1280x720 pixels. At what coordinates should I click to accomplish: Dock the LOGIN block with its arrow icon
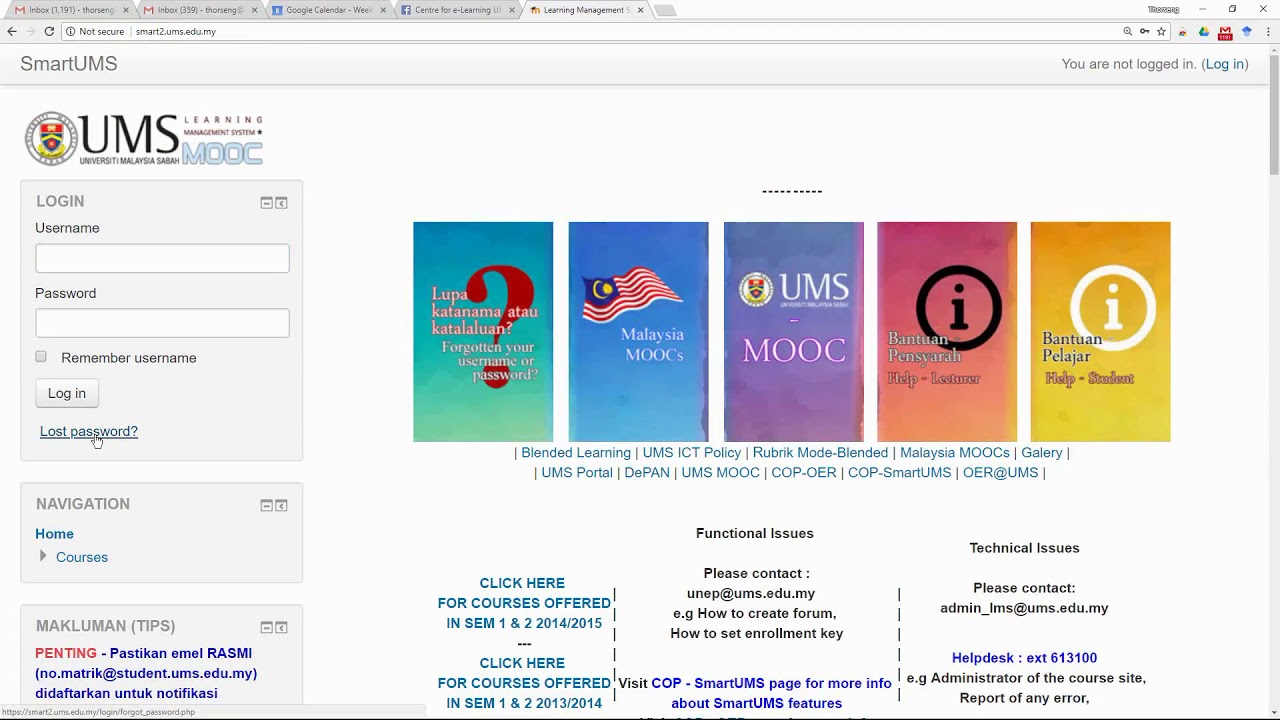(282, 203)
